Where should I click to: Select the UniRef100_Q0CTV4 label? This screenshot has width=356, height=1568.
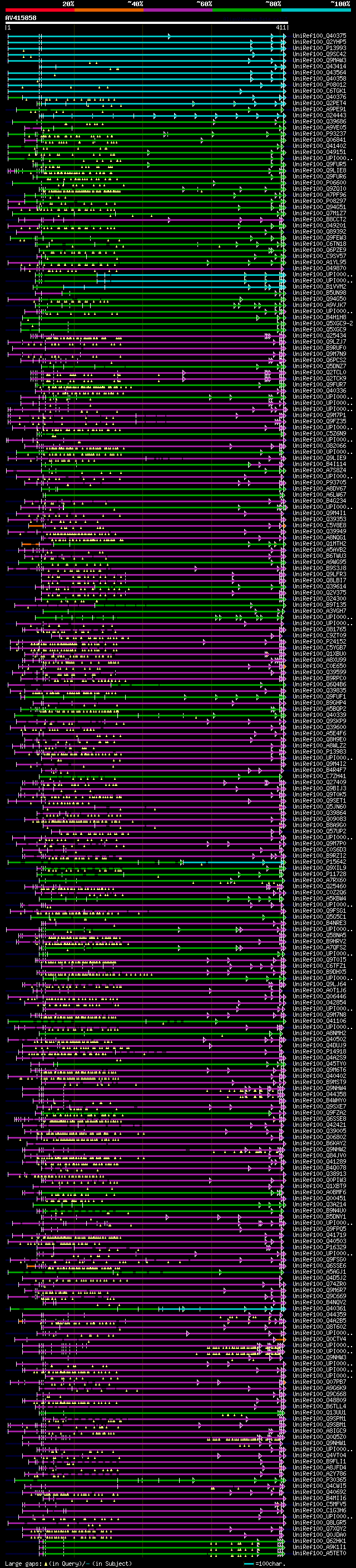[x=319, y=1338]
